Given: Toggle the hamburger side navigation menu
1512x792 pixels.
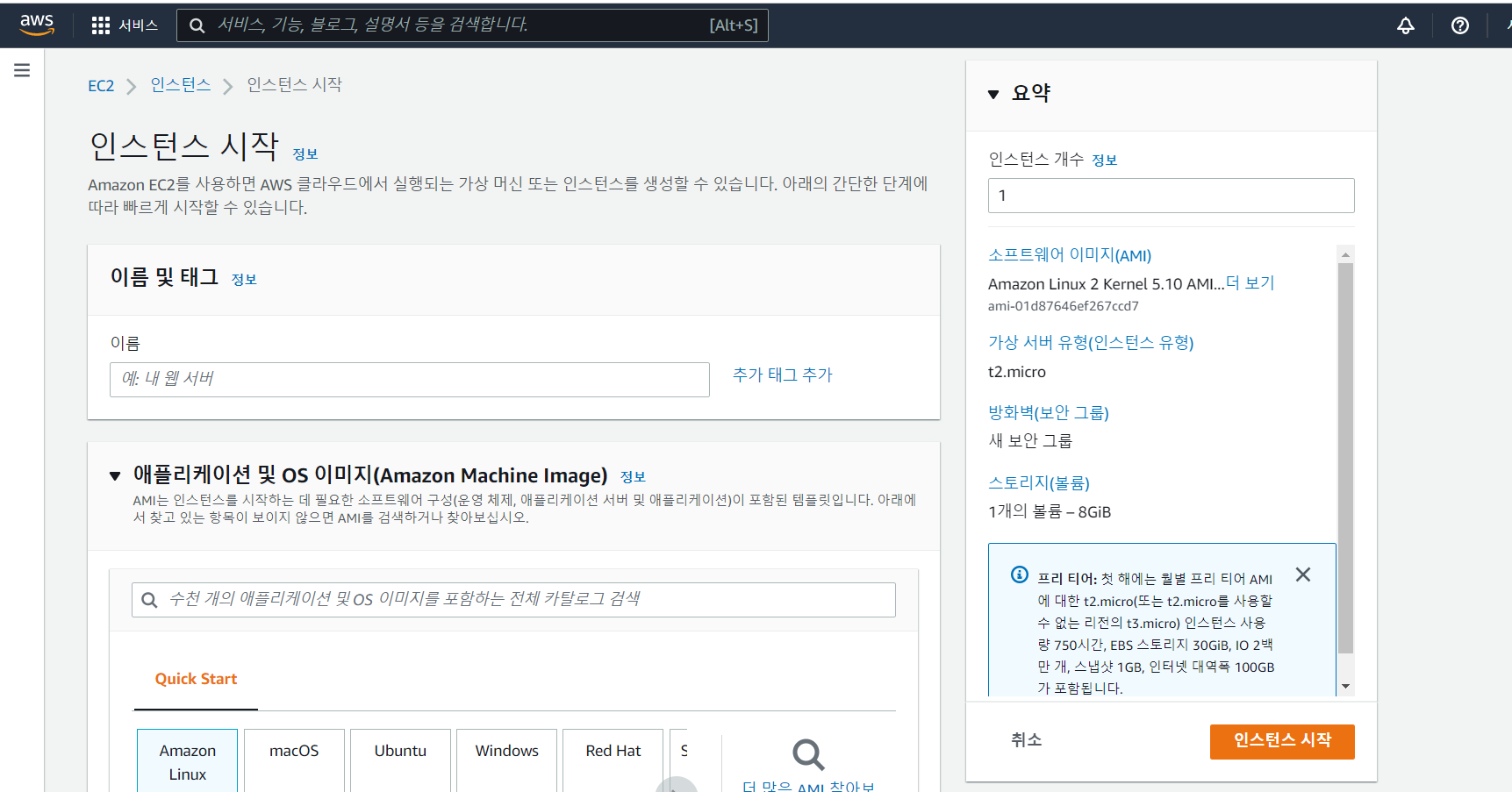Looking at the screenshot, I should [x=22, y=70].
